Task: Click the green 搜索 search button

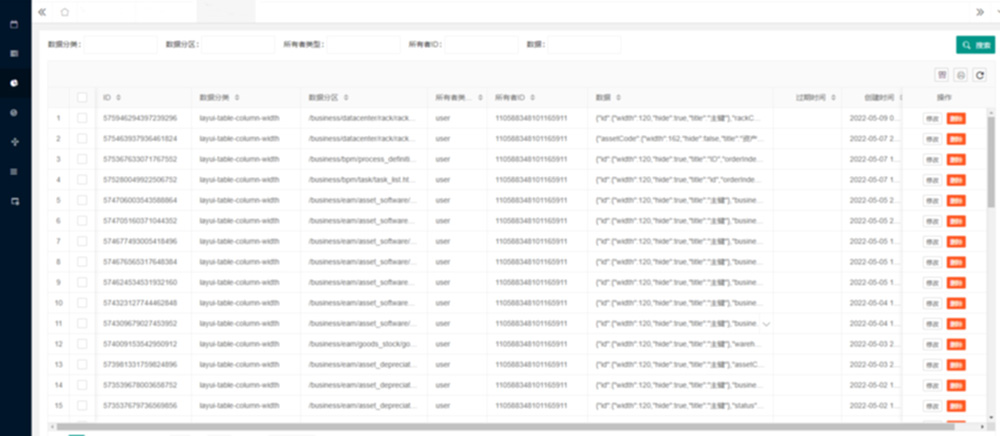Action: tap(975, 45)
